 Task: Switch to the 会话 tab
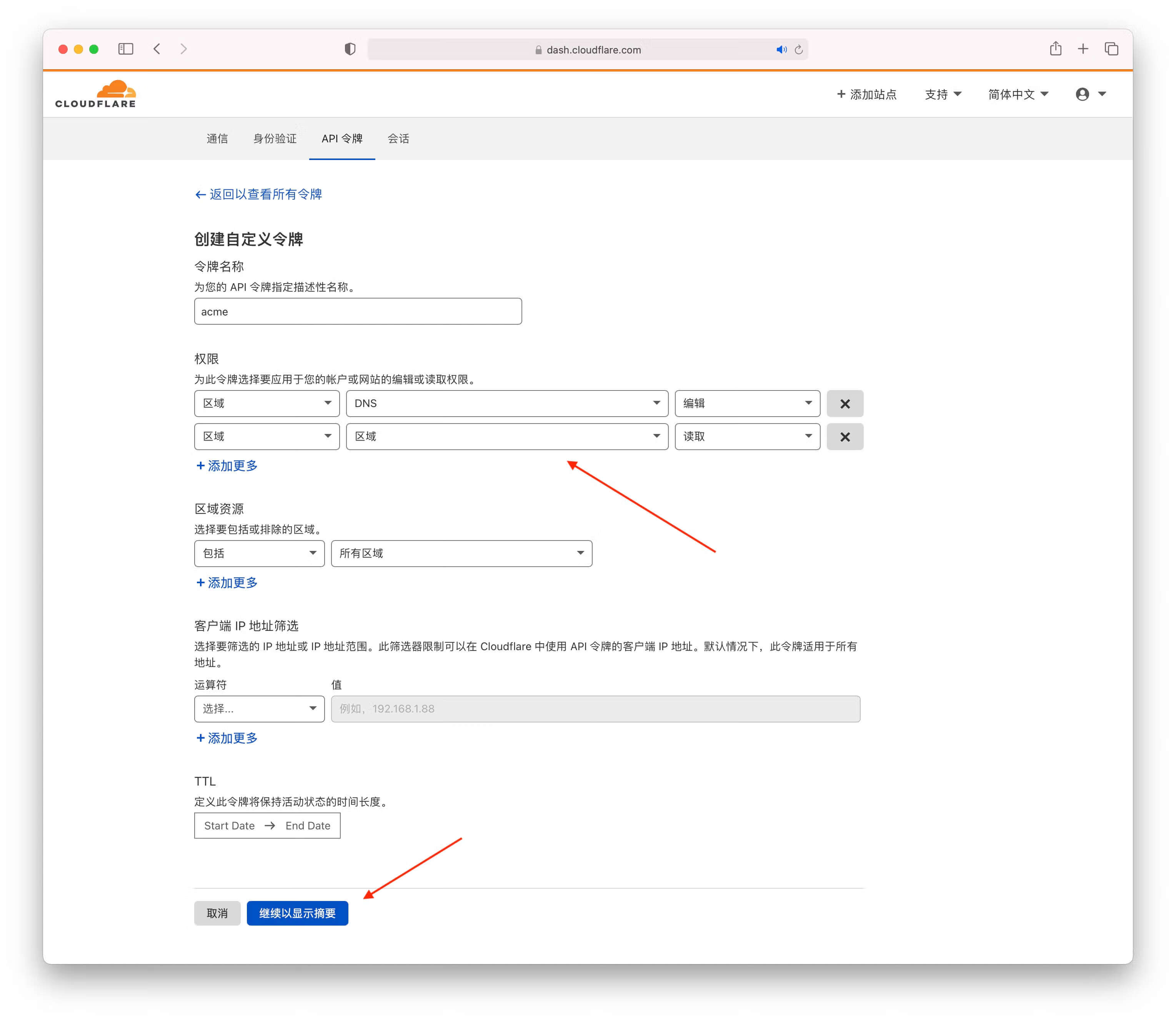[x=398, y=138]
